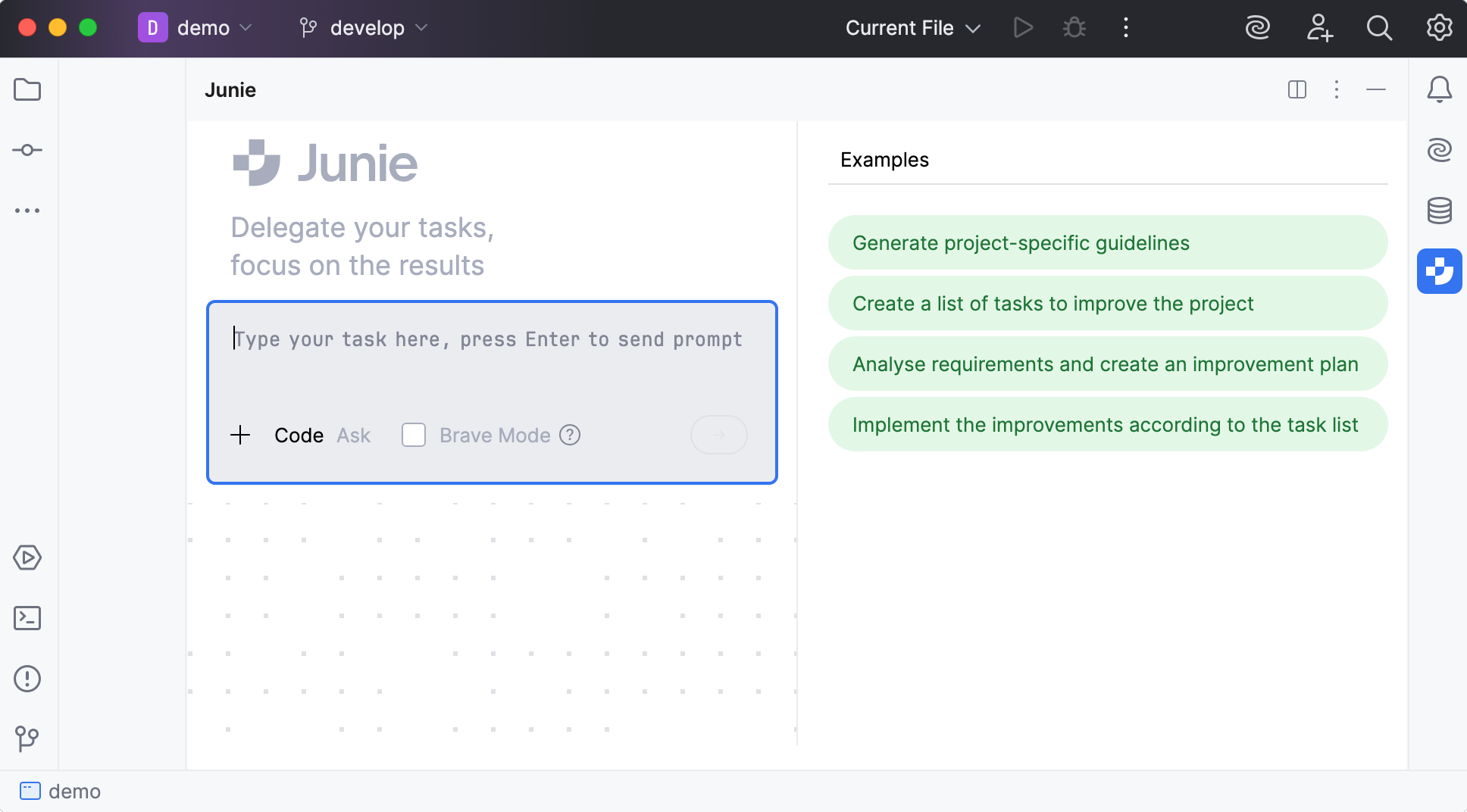Switch Junie to Ask mode
The height and width of the screenshot is (812, 1467).
(x=353, y=435)
